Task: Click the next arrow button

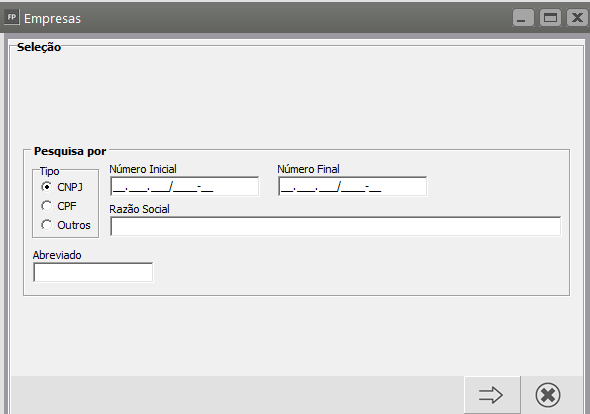Action: [492, 395]
